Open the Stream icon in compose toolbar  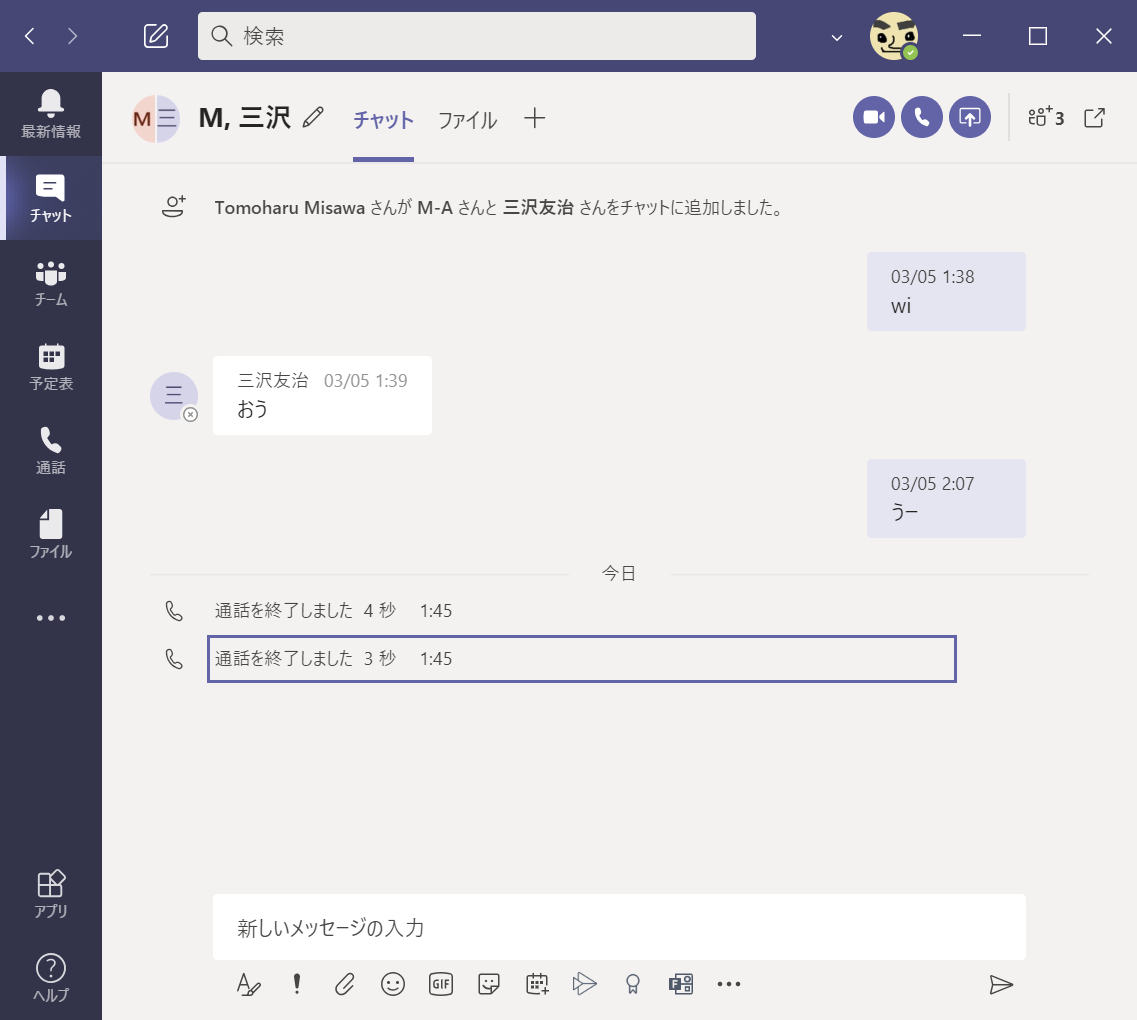(584, 984)
